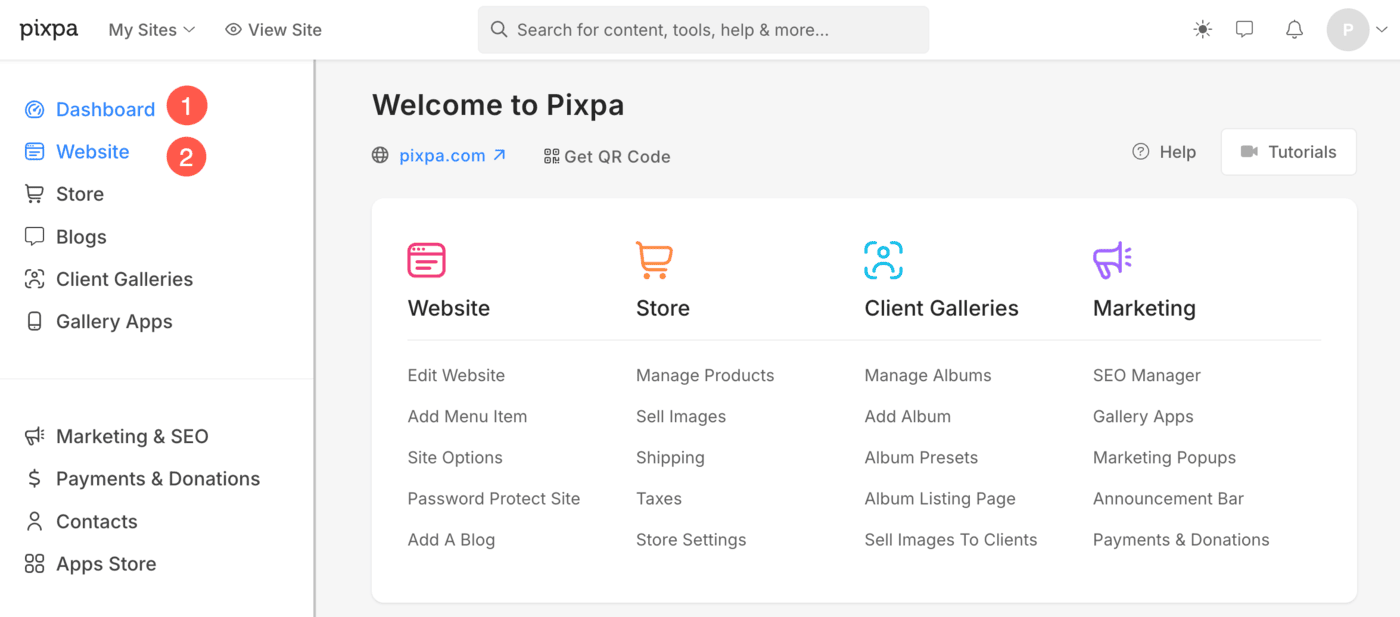Expand the My Sites dropdown

(152, 30)
